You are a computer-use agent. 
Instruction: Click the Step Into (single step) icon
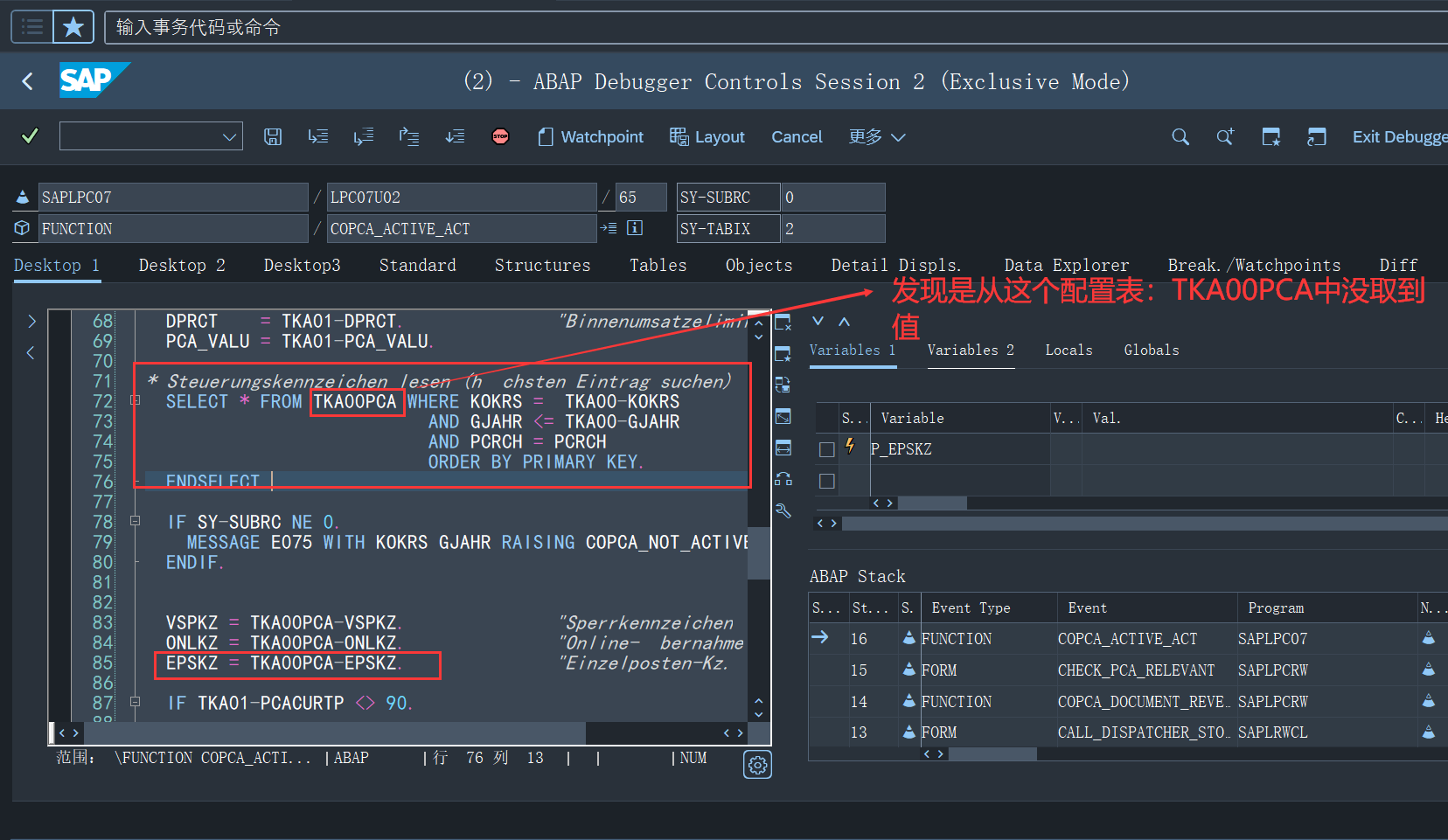pyautogui.click(x=318, y=136)
